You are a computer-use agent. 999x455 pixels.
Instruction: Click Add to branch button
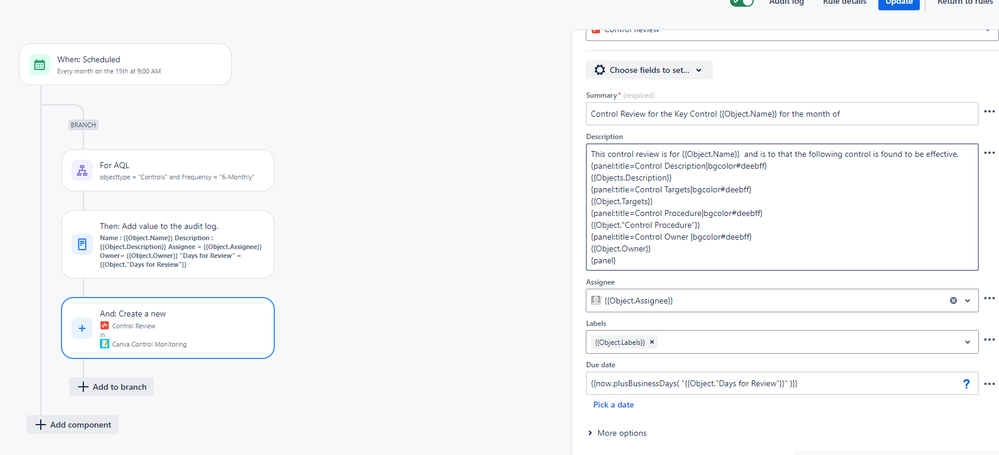111,387
